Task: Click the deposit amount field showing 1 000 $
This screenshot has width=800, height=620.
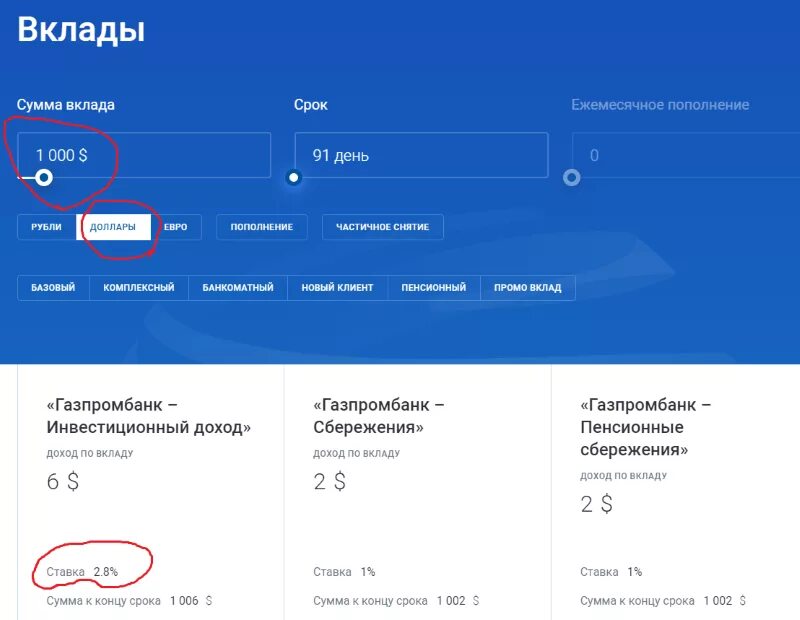Action: pos(144,155)
